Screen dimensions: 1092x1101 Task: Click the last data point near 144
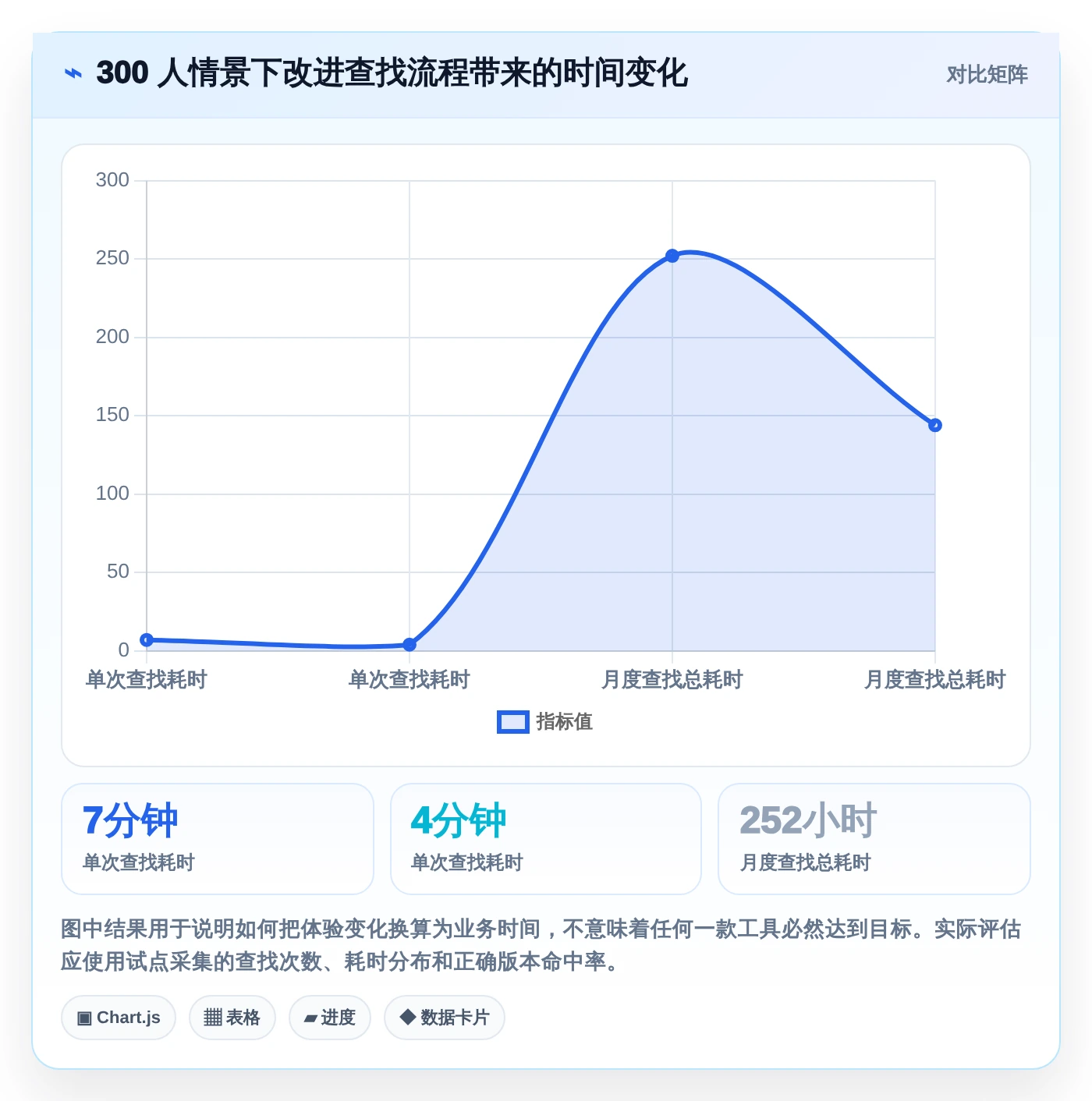935,425
